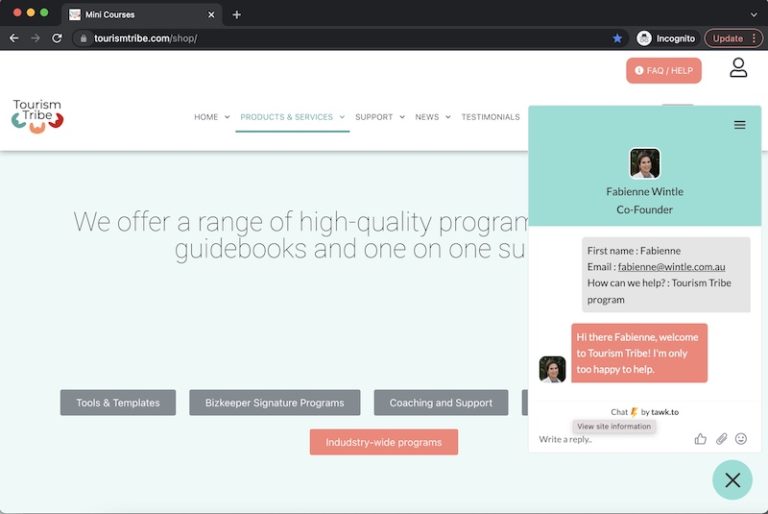
Task: Bookmark page with the star icon
Action: [617, 38]
